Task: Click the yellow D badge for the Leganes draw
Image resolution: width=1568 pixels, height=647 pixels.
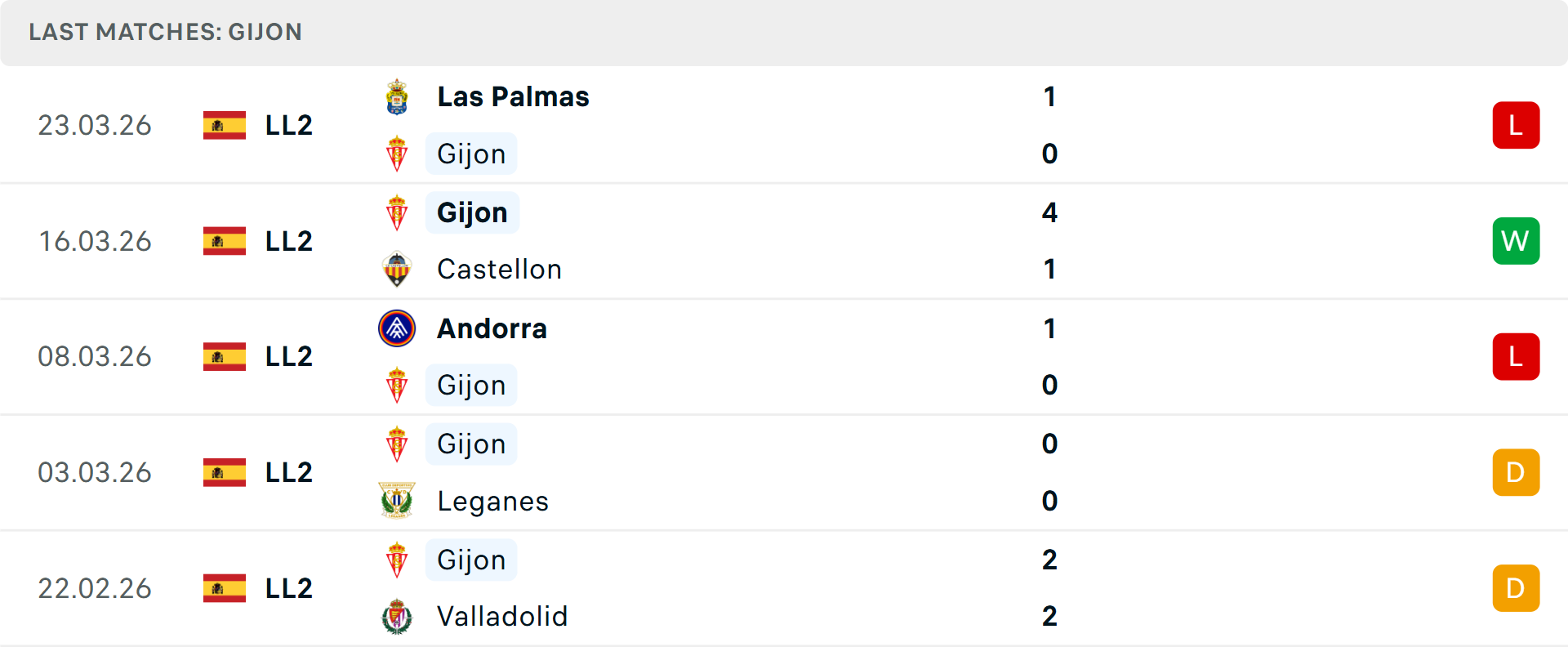Action: click(x=1517, y=472)
